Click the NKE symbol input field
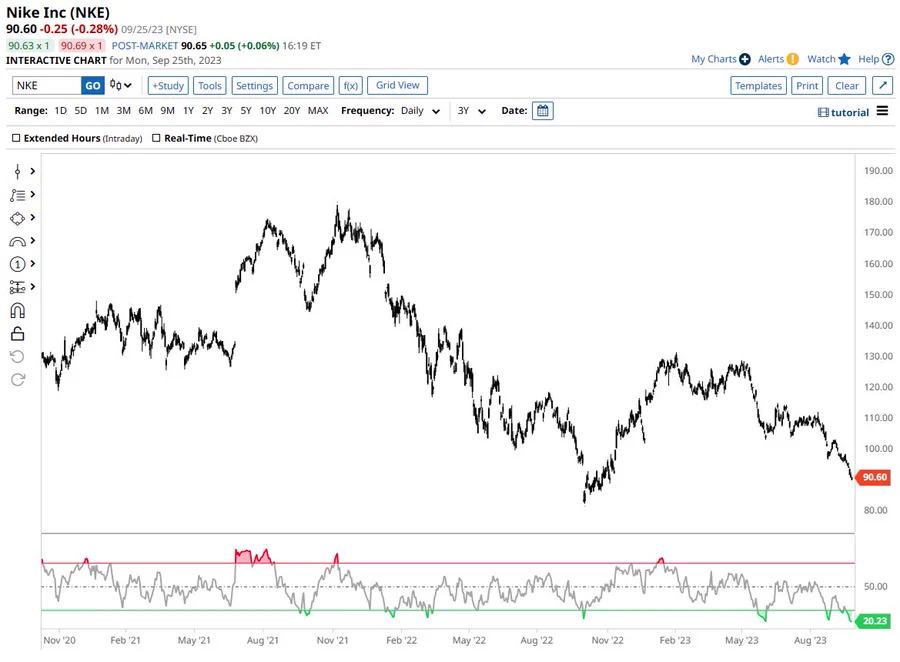900x662 pixels. point(46,86)
